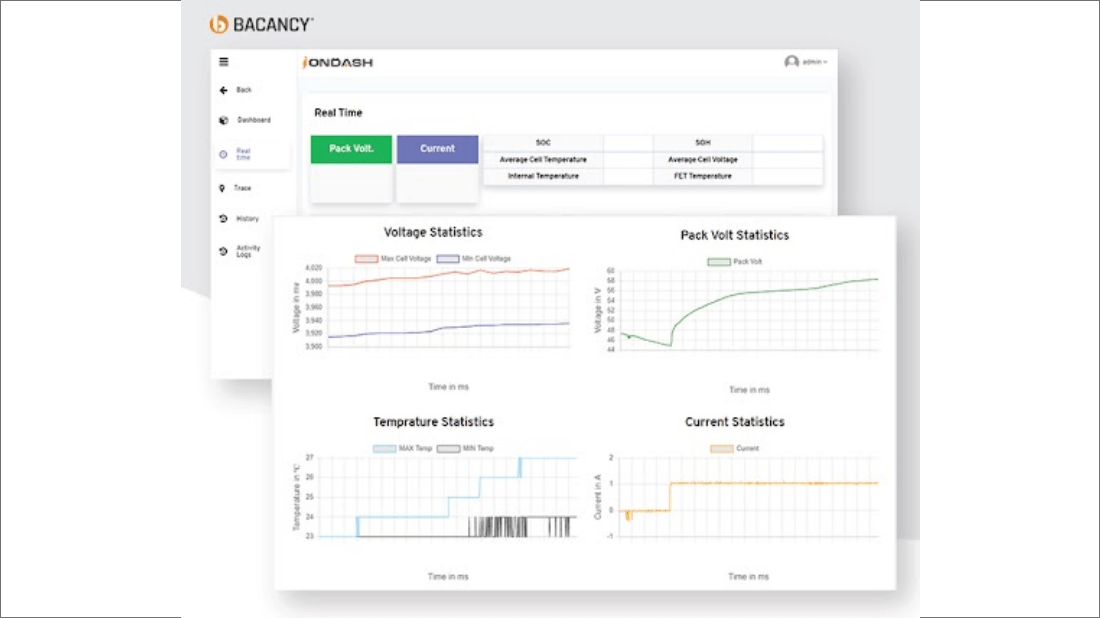
Task: Open History in the sidebar
Action: (x=248, y=219)
